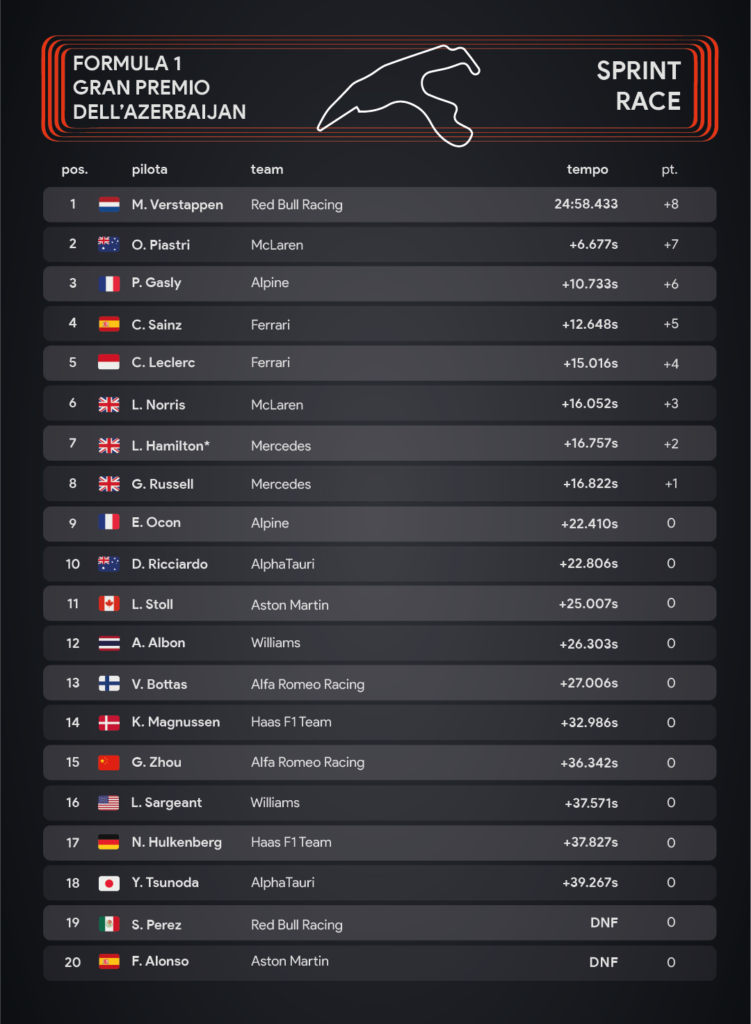Click the 'tempo' column header
This screenshot has width=751, height=1024.
click(587, 170)
